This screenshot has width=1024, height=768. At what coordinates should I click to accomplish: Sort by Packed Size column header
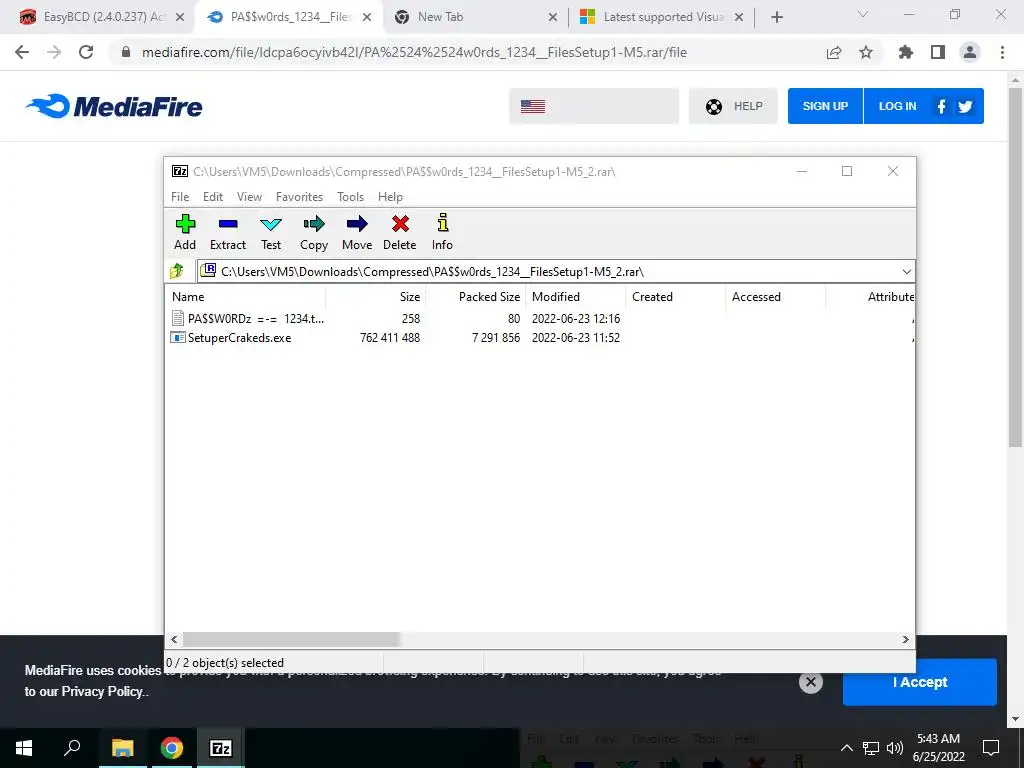(476, 296)
